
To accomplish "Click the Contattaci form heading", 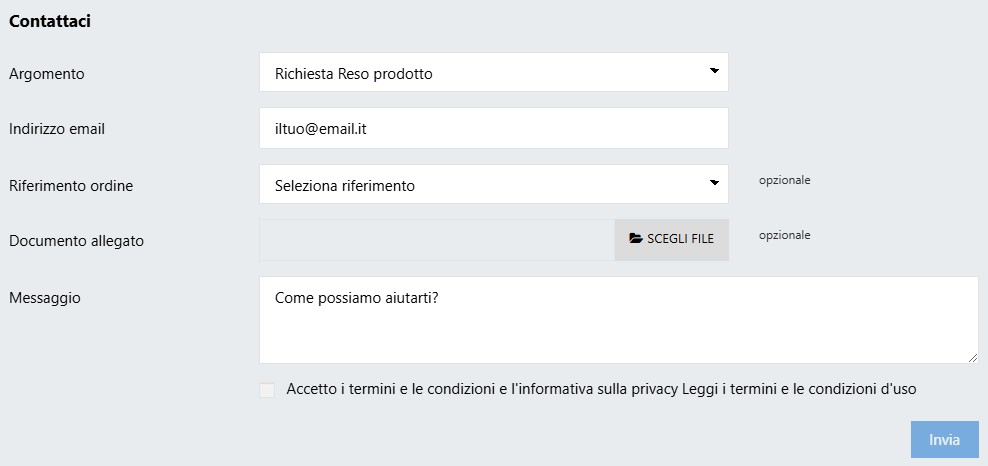I will tap(50, 21).
